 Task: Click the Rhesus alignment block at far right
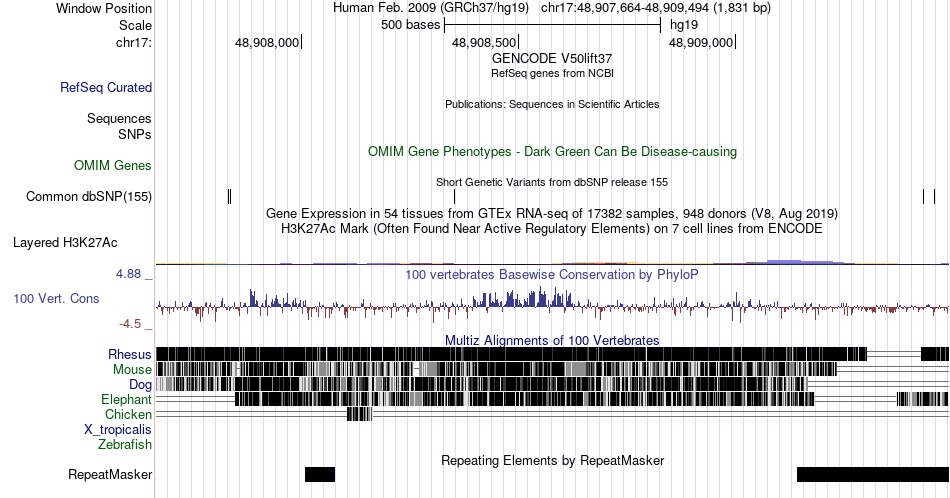[935, 354]
